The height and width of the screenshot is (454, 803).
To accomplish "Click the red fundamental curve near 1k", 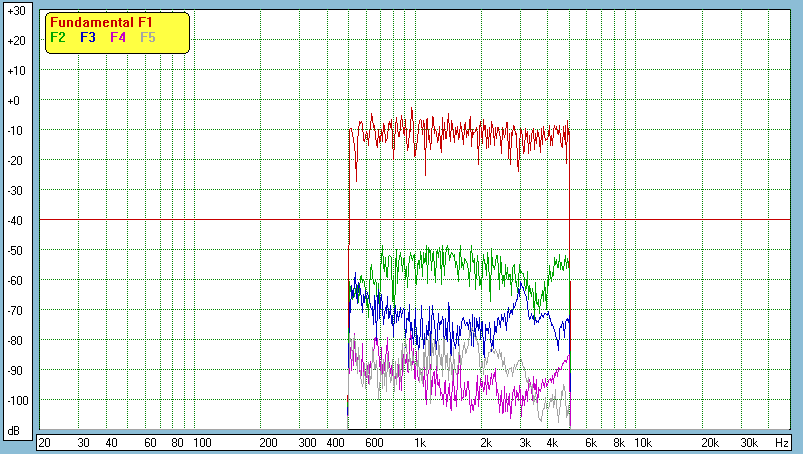I will pyautogui.click(x=421, y=129).
